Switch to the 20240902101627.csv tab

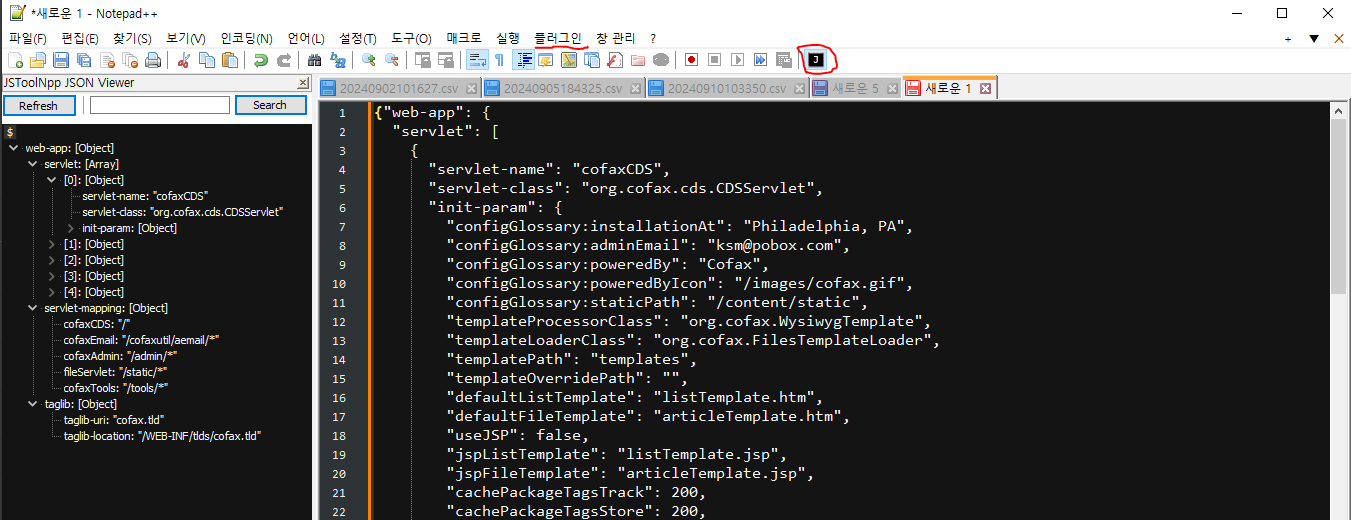pyautogui.click(x=400, y=88)
